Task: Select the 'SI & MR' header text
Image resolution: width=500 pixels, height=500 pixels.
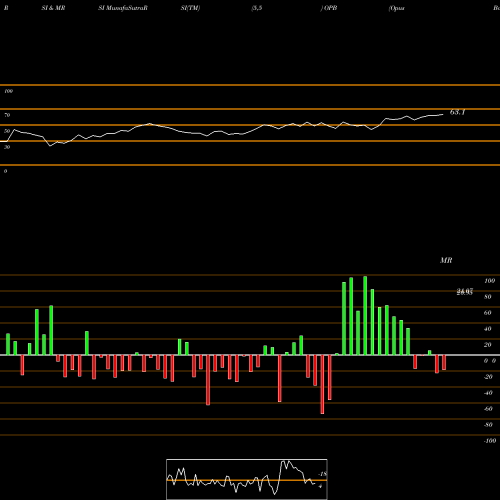Action: [x=53, y=8]
